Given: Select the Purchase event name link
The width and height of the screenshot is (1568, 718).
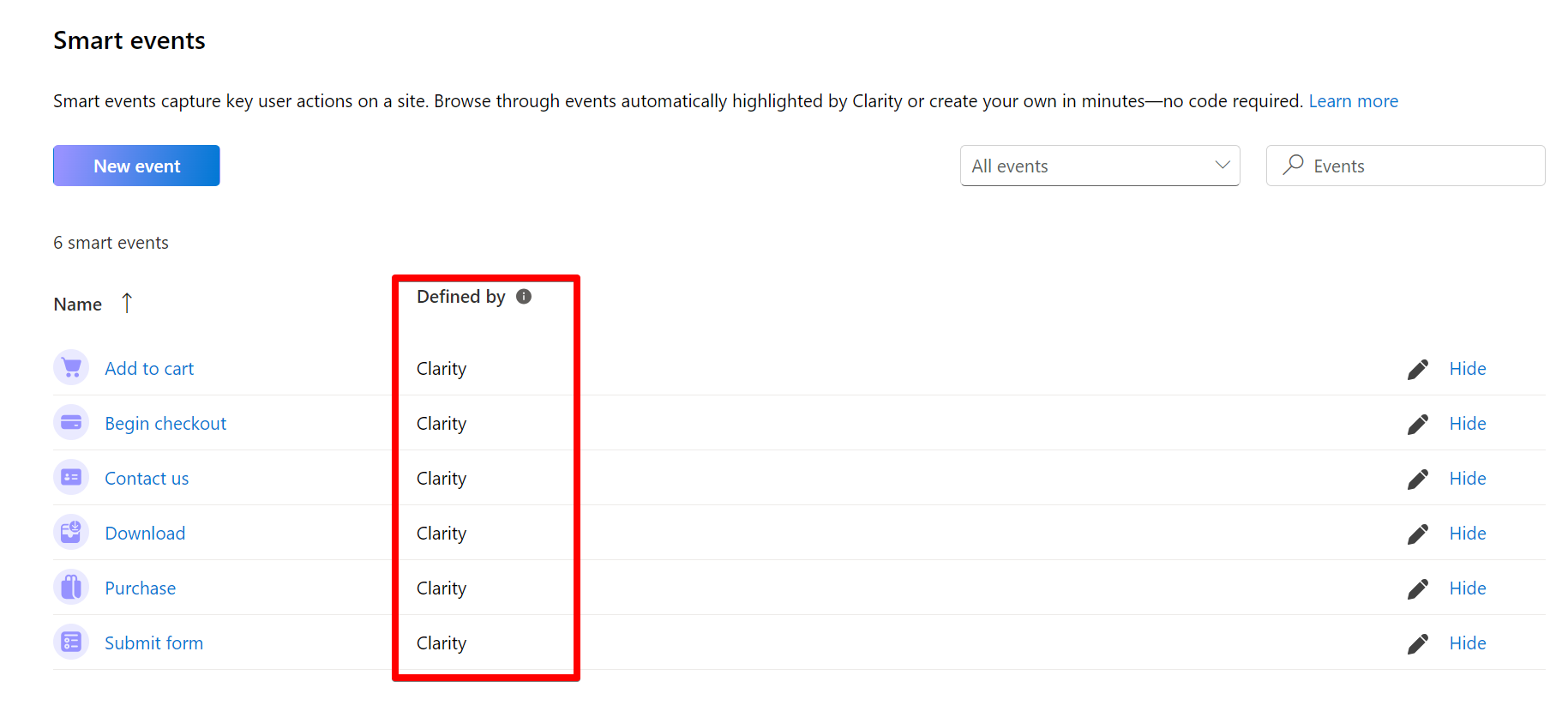Looking at the screenshot, I should pyautogui.click(x=140, y=588).
